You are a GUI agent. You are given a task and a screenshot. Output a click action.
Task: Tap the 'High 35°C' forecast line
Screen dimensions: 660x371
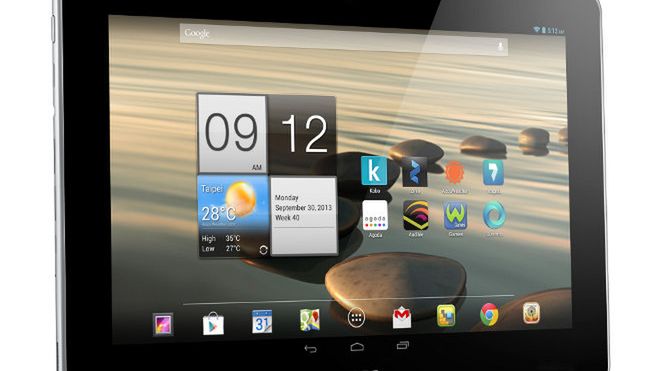(221, 238)
